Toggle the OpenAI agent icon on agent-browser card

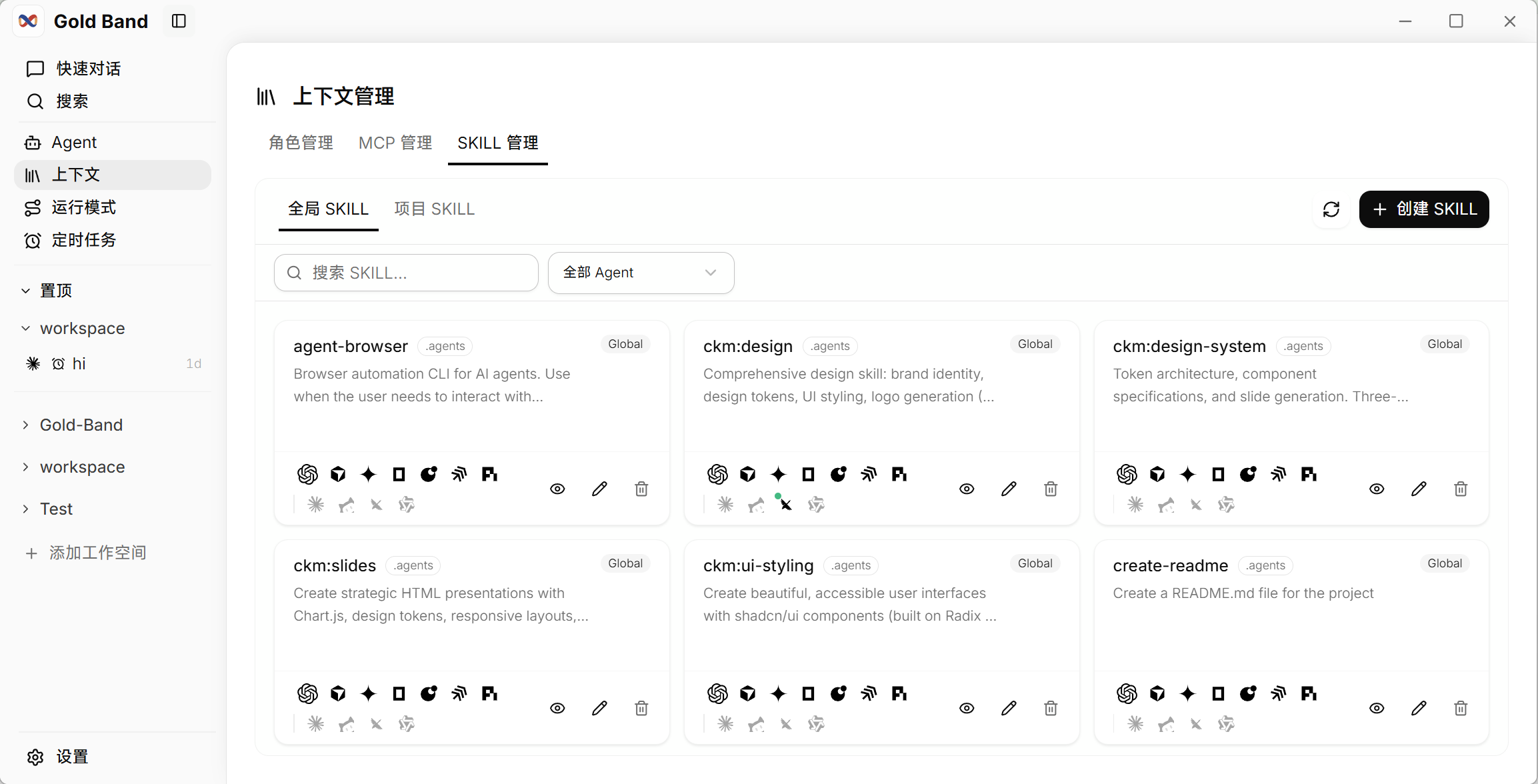[307, 474]
